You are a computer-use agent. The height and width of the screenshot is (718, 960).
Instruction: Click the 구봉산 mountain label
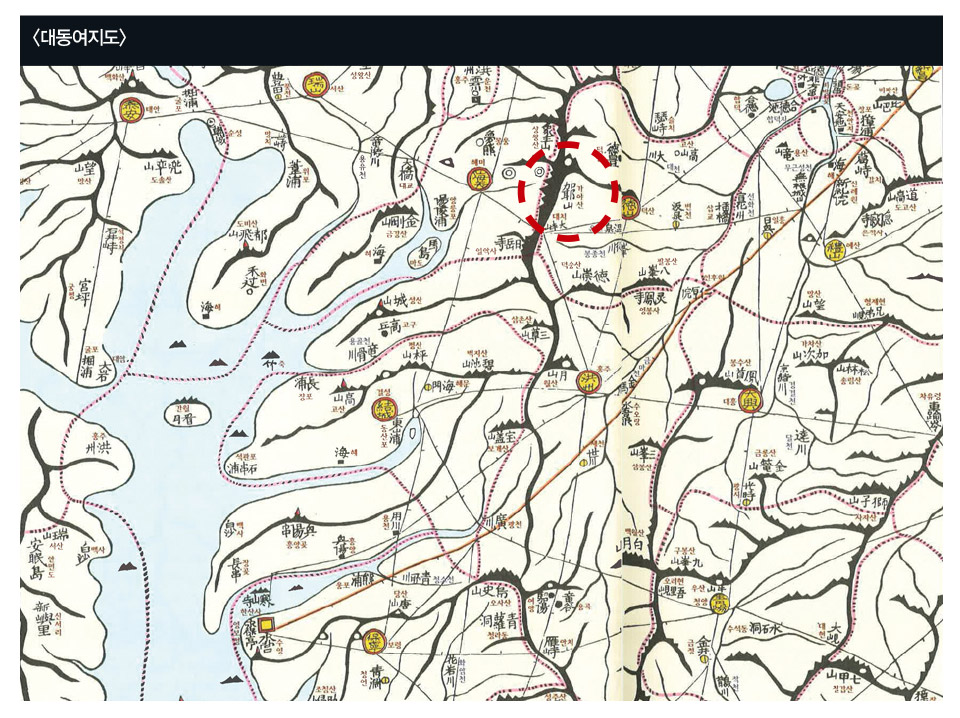tap(684, 549)
